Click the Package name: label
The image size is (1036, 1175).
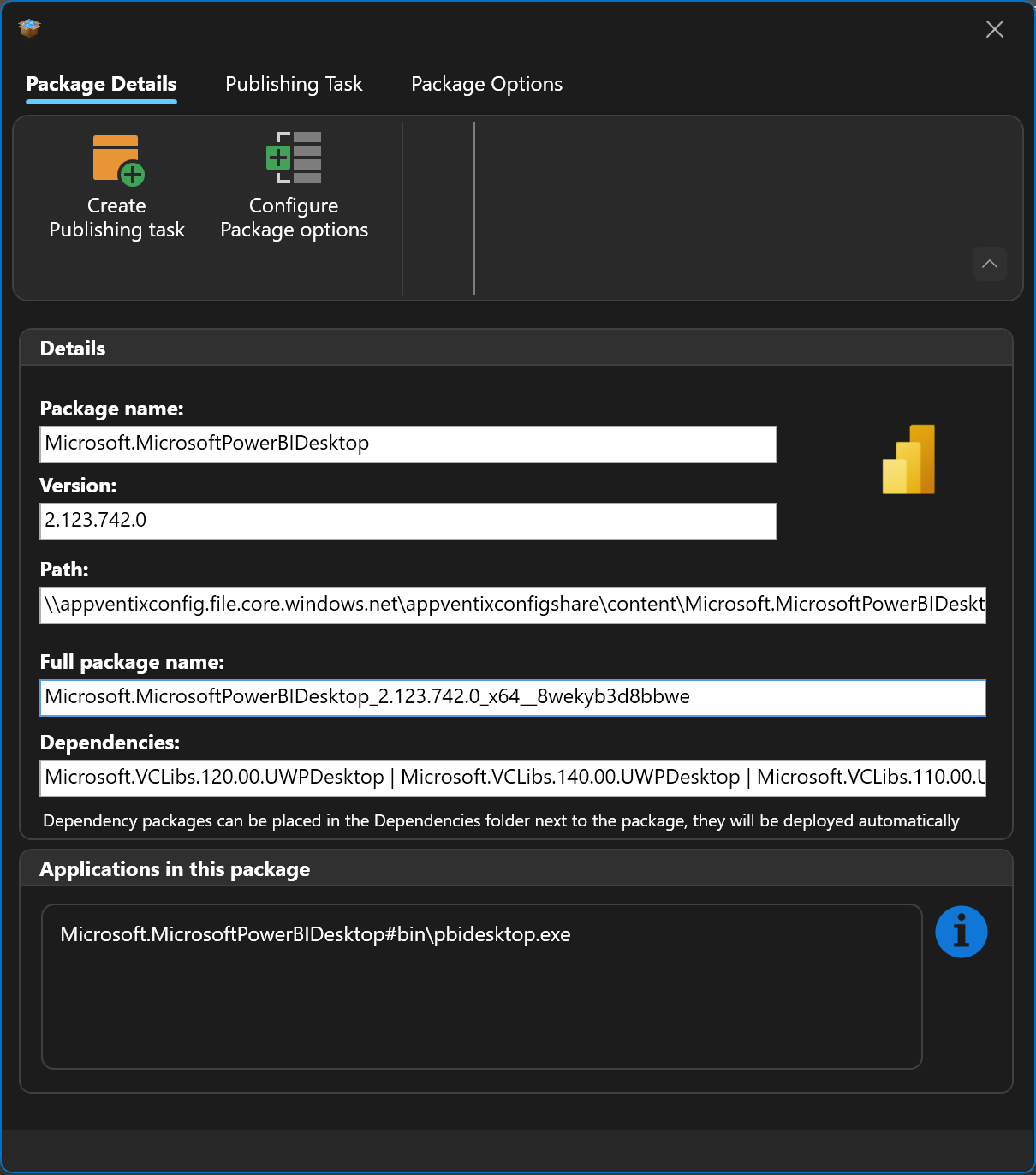(111, 409)
